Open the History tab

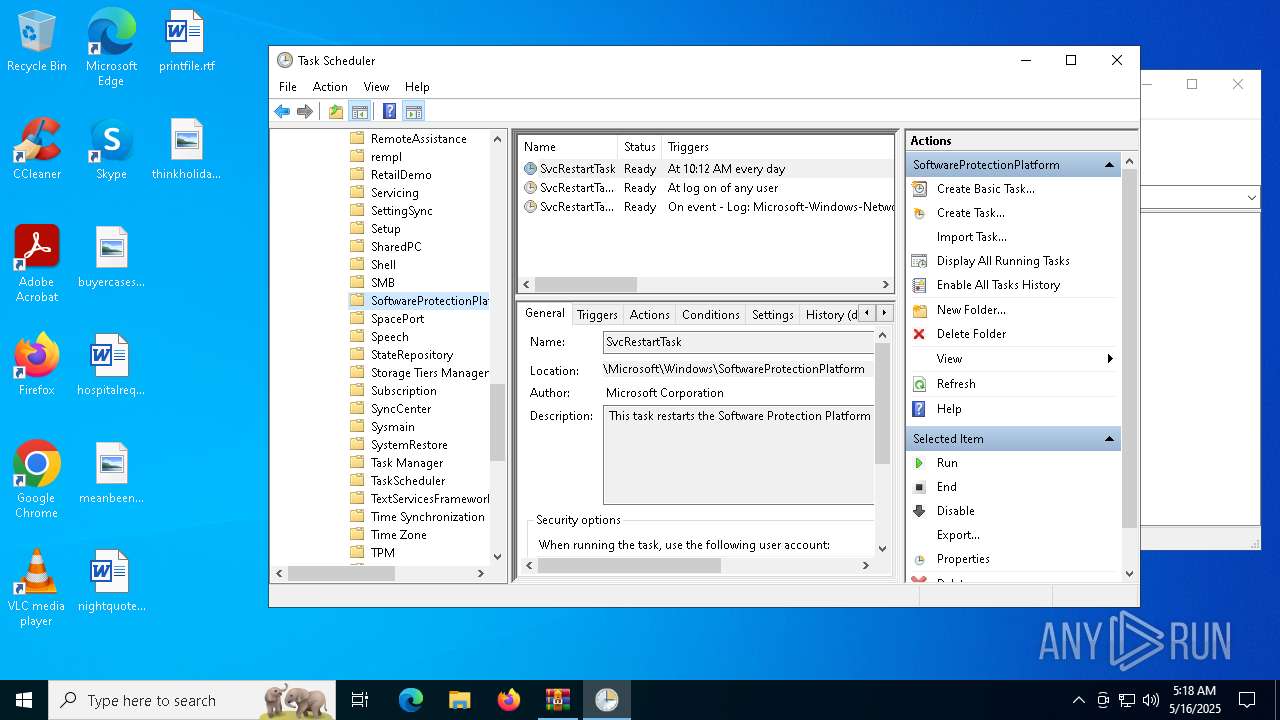point(830,315)
